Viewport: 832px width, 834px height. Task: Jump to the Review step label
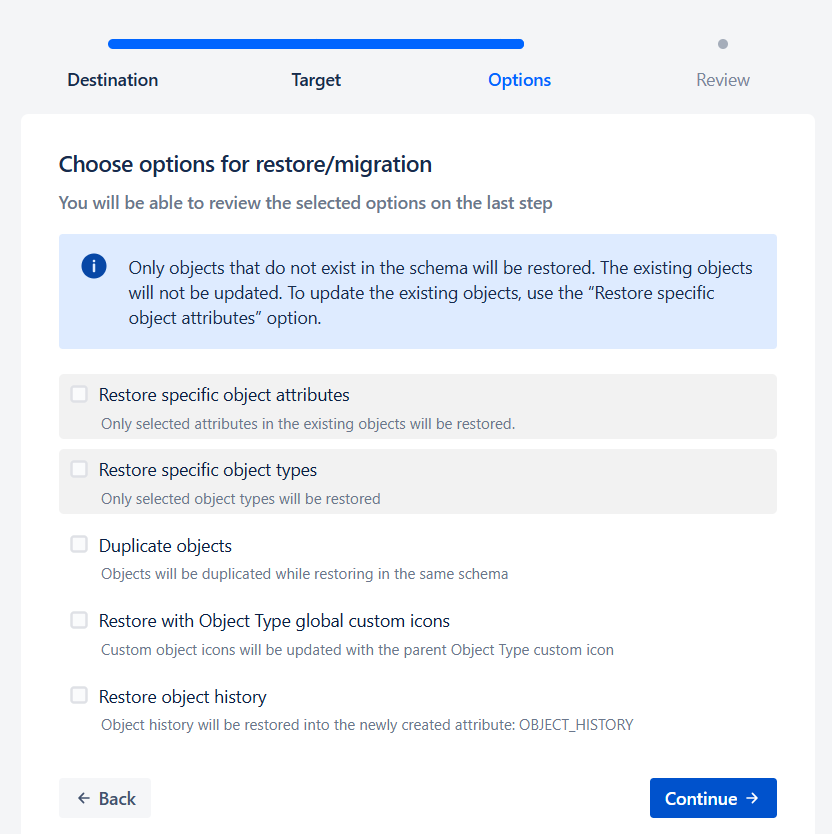click(x=723, y=80)
